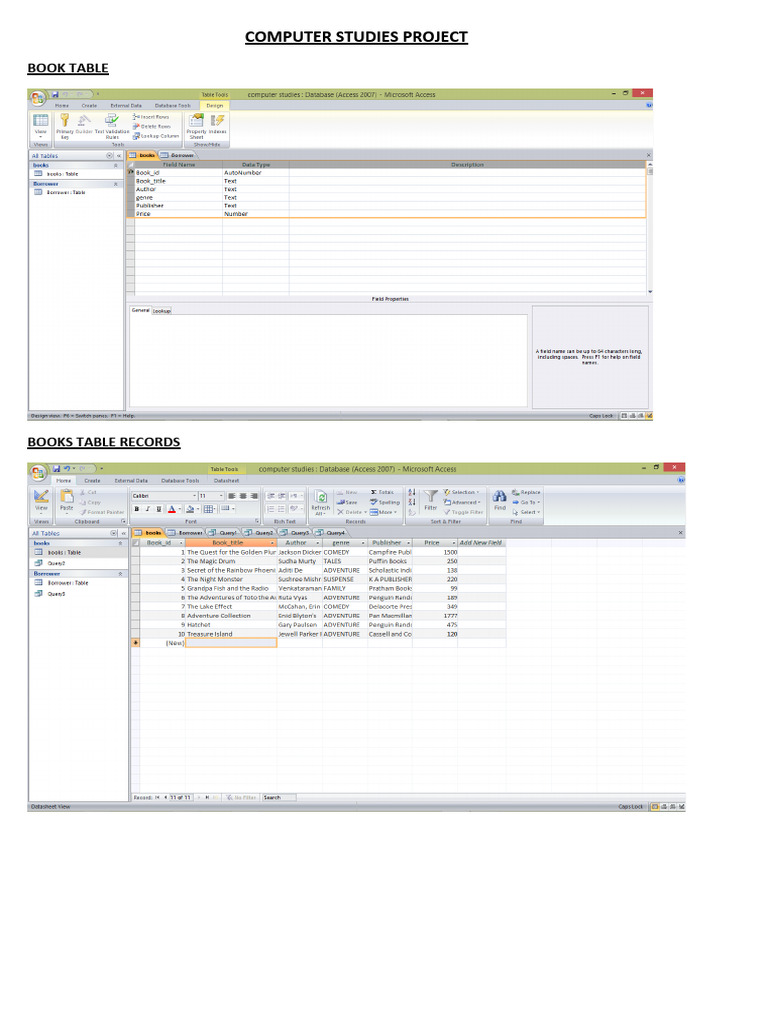The image size is (768, 1024).
Task: Toggle Bold formatting in the Font group
Action: [x=136, y=509]
